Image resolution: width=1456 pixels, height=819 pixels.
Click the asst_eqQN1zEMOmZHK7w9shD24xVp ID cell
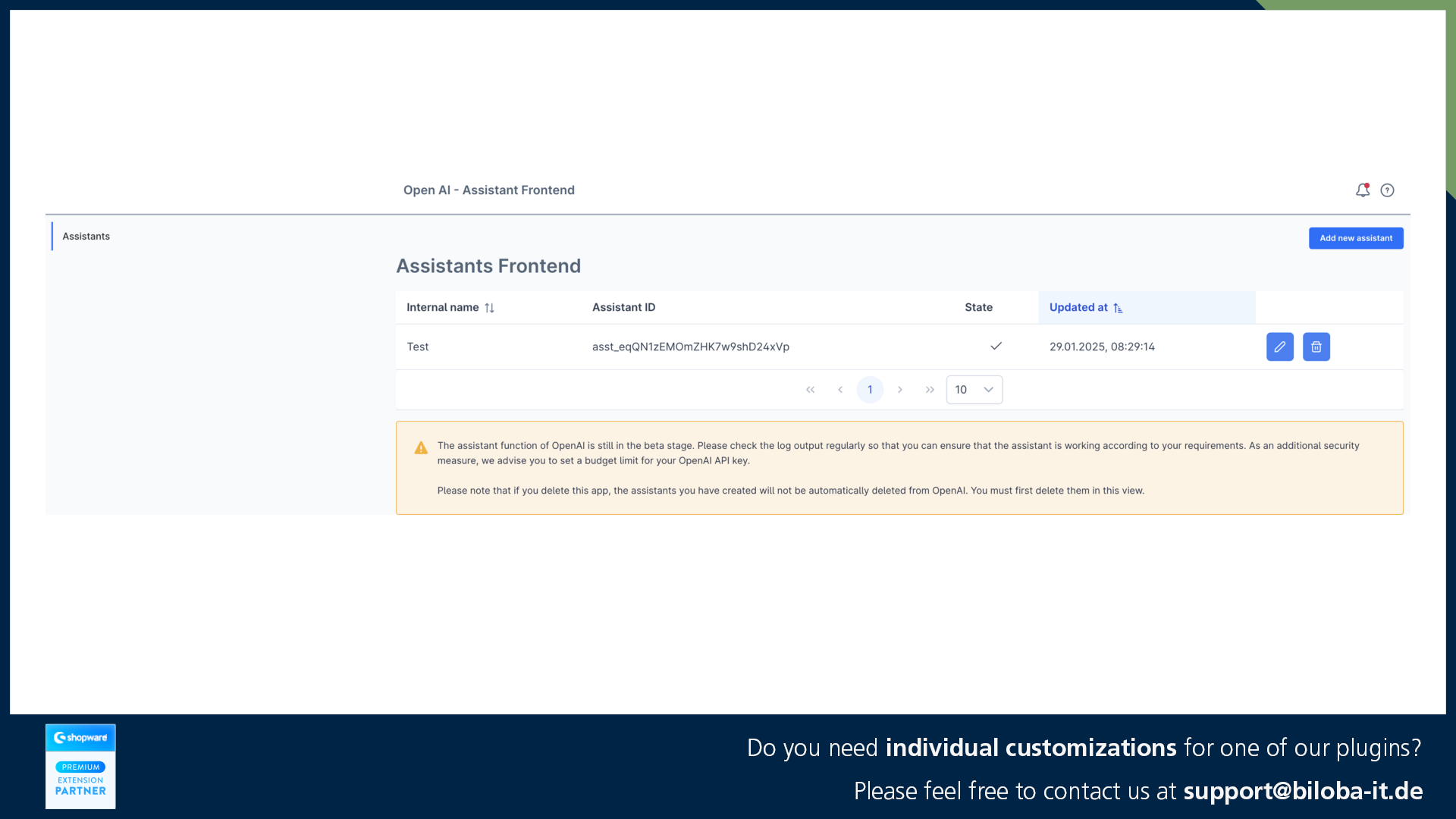[x=767, y=347]
